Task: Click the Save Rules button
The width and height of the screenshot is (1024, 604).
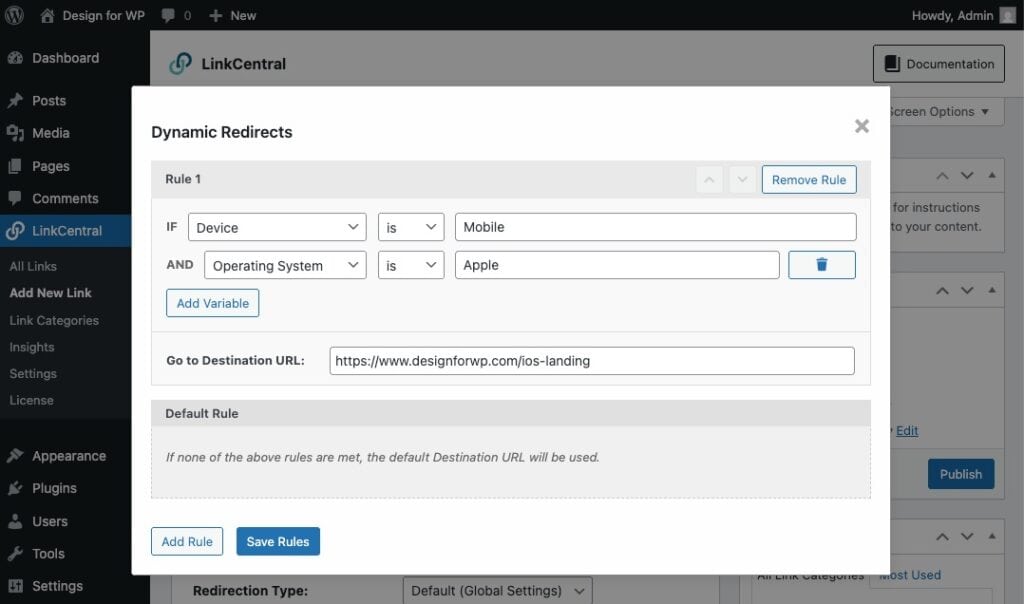Action: [x=278, y=541]
